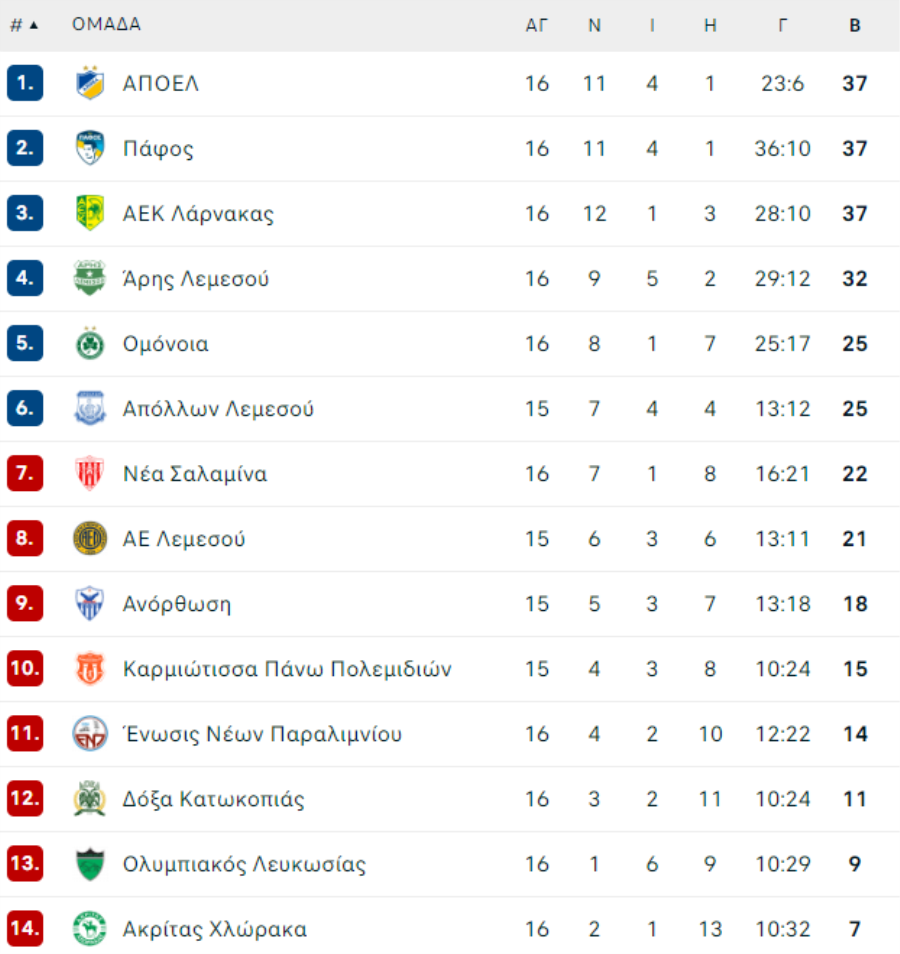The image size is (900, 954).
Task: Select the ΑΕ Λεμεσού round yellow logo
Action: (90, 538)
